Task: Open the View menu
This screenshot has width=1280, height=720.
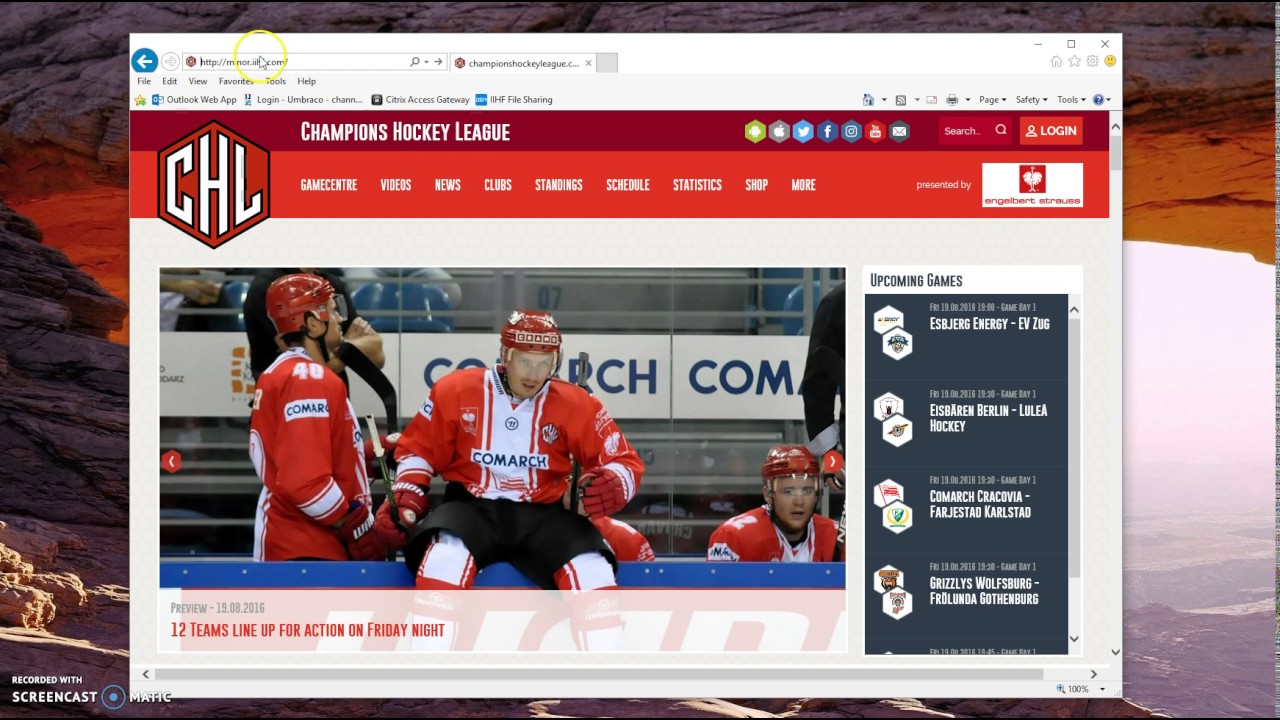Action: point(198,81)
